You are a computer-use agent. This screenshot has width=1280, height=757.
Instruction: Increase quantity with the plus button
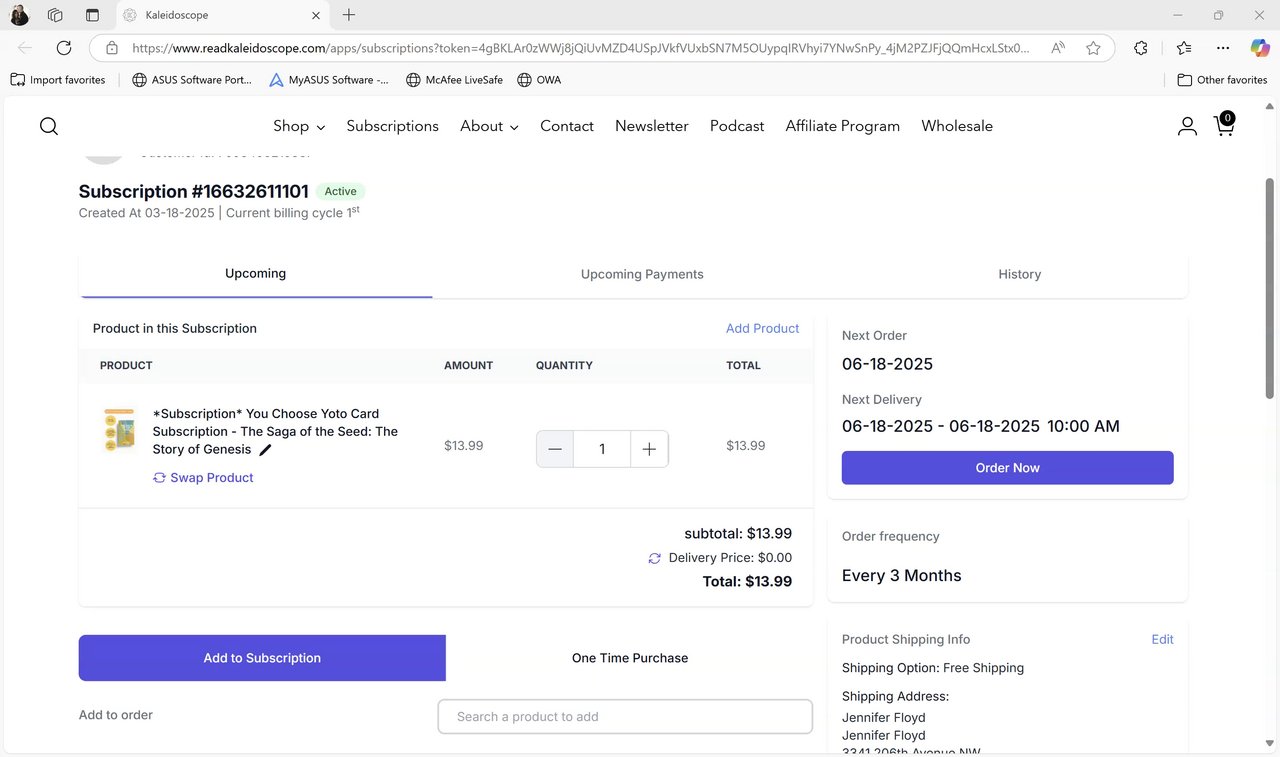[x=649, y=449]
